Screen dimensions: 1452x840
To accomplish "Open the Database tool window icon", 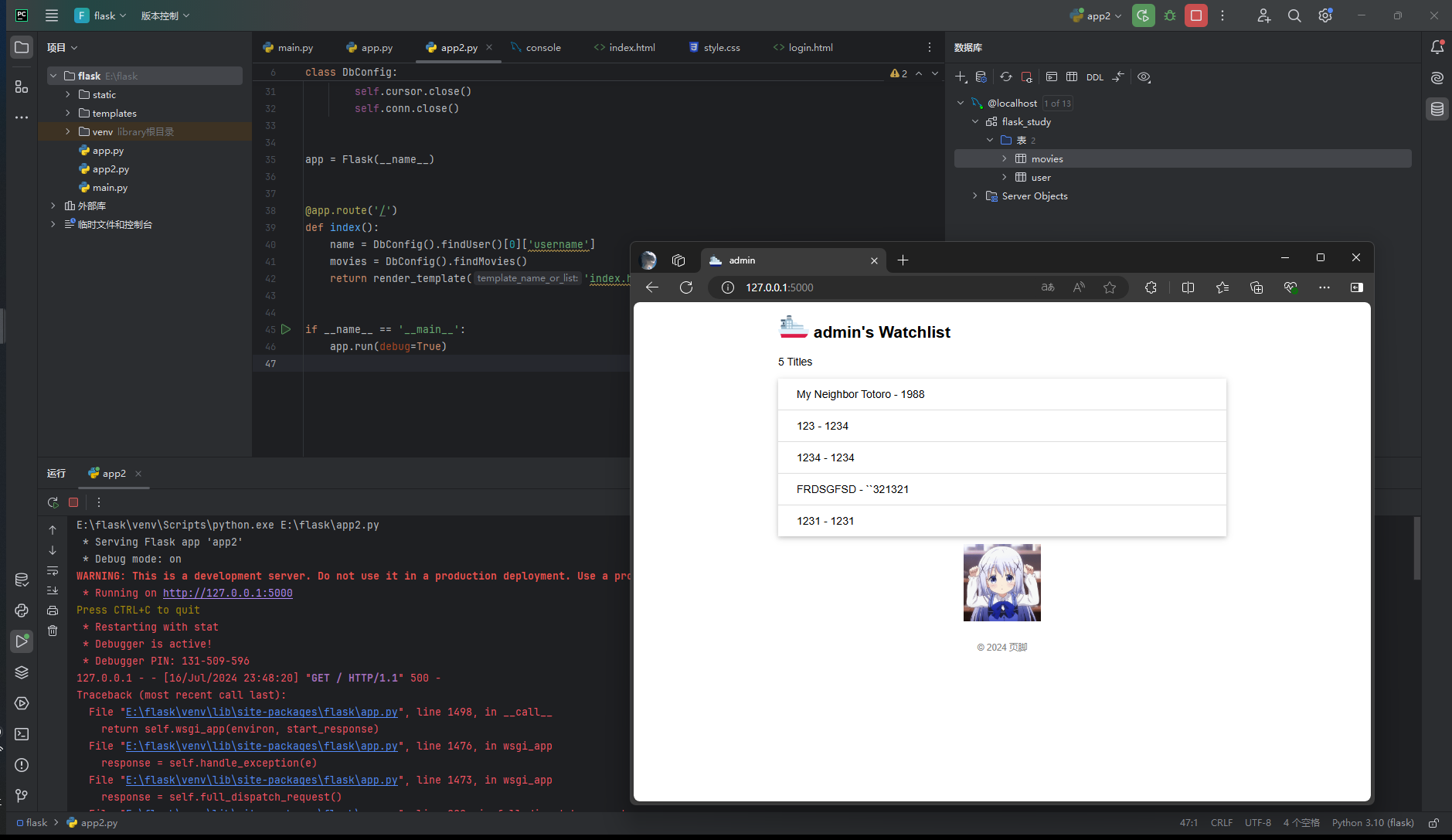I will coord(1437,109).
